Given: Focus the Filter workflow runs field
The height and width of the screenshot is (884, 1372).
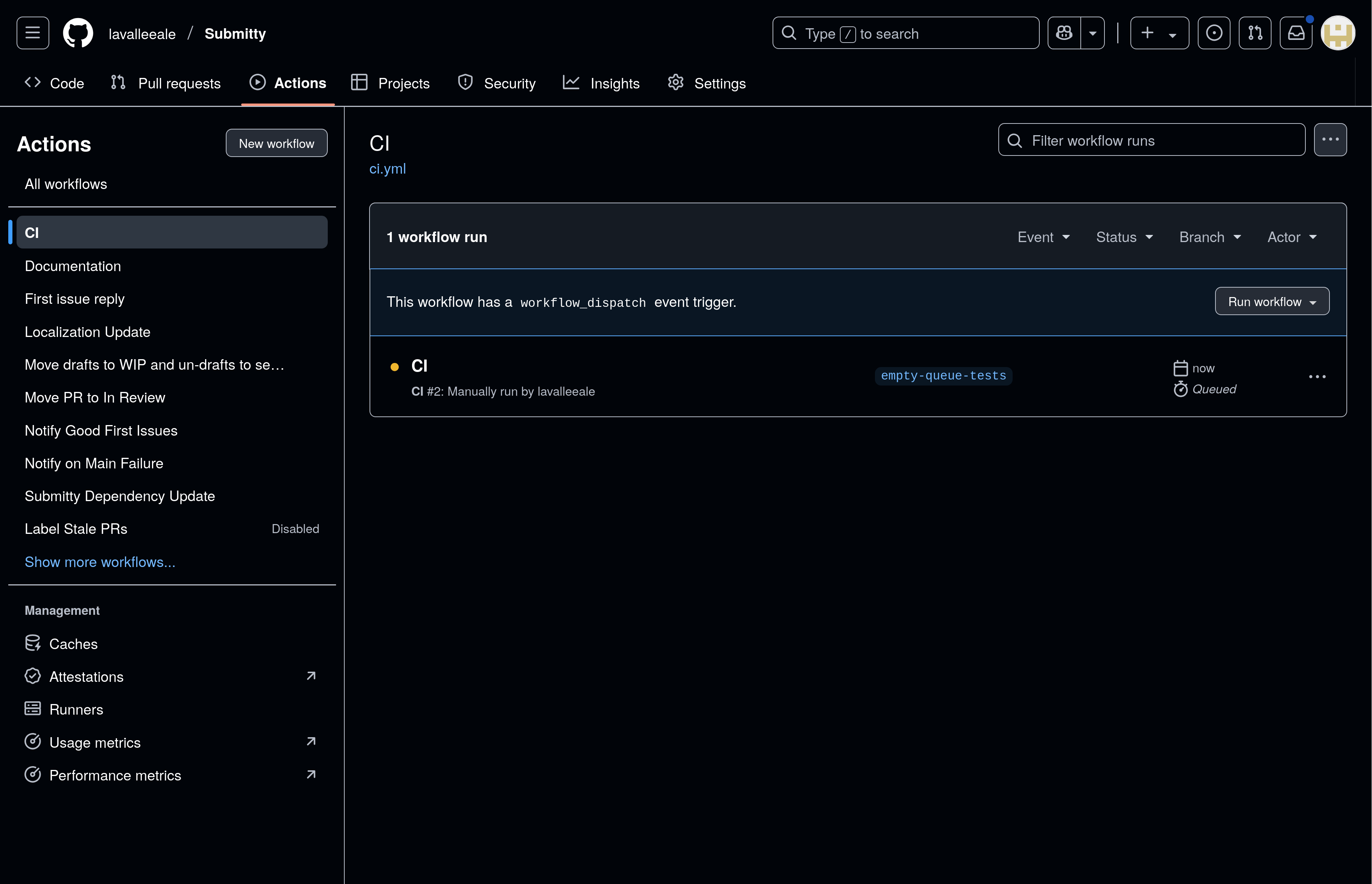Looking at the screenshot, I should coord(1152,140).
